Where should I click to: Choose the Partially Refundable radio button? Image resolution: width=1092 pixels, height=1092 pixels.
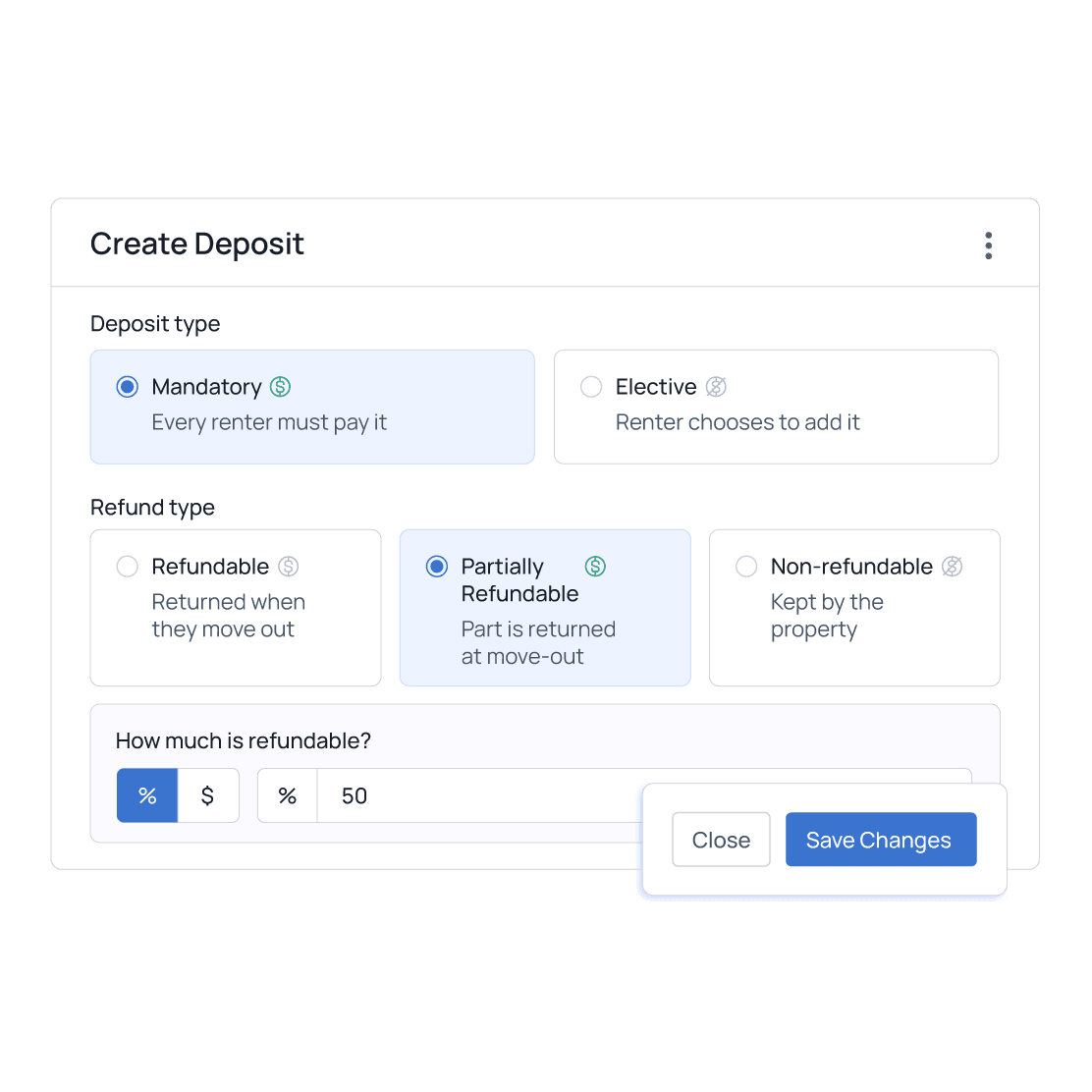tap(437, 567)
